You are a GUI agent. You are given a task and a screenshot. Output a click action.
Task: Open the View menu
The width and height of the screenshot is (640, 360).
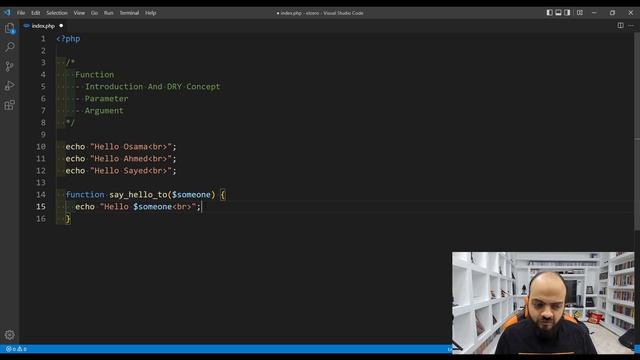[79, 13]
